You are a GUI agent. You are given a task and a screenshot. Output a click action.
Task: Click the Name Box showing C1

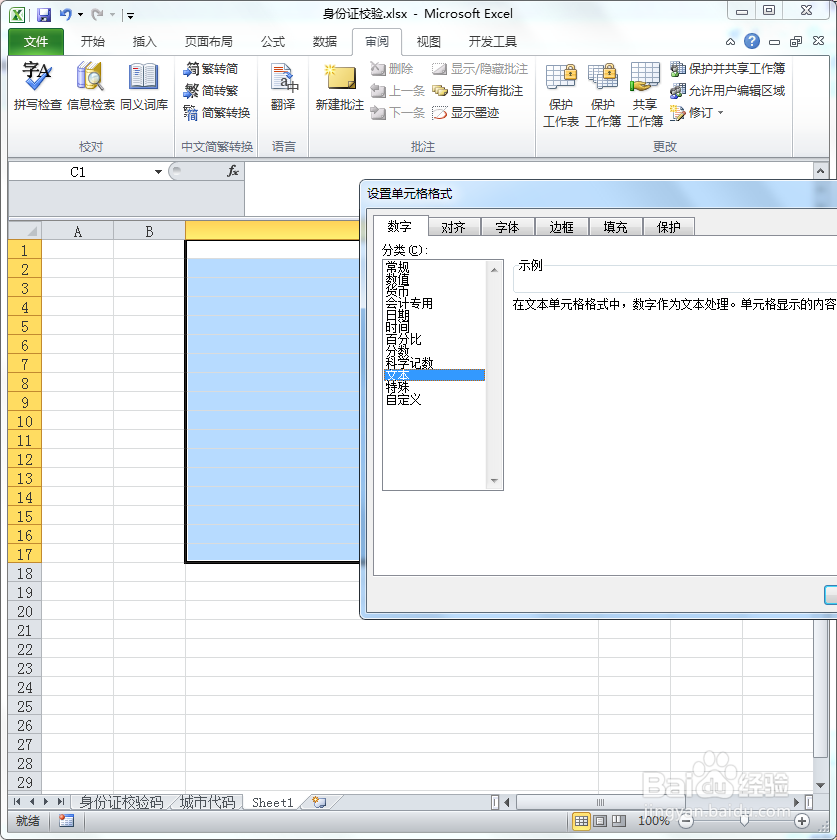click(x=78, y=172)
